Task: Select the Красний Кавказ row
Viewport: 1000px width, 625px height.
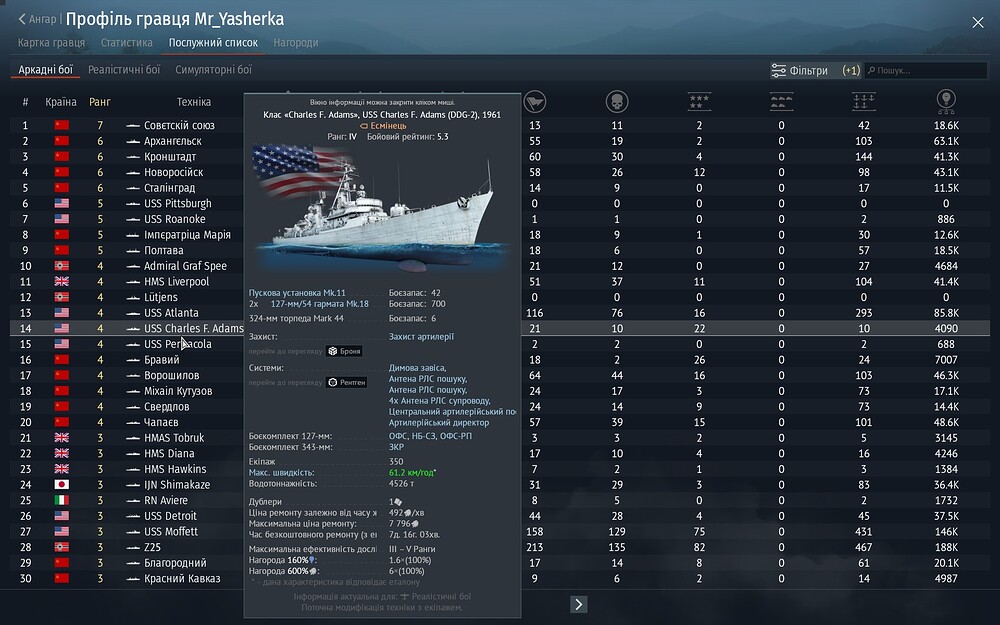Action: [x=500, y=578]
